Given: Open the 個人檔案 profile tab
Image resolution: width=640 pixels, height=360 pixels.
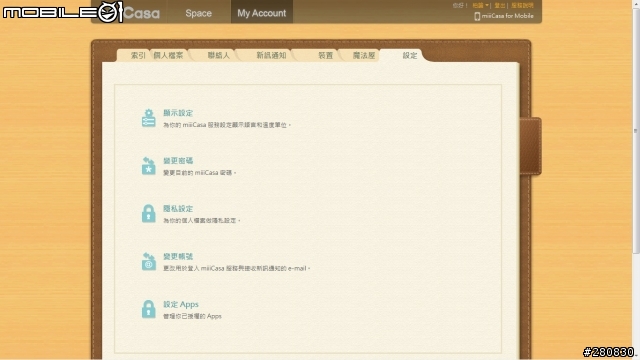Looking at the screenshot, I should (x=168, y=56).
